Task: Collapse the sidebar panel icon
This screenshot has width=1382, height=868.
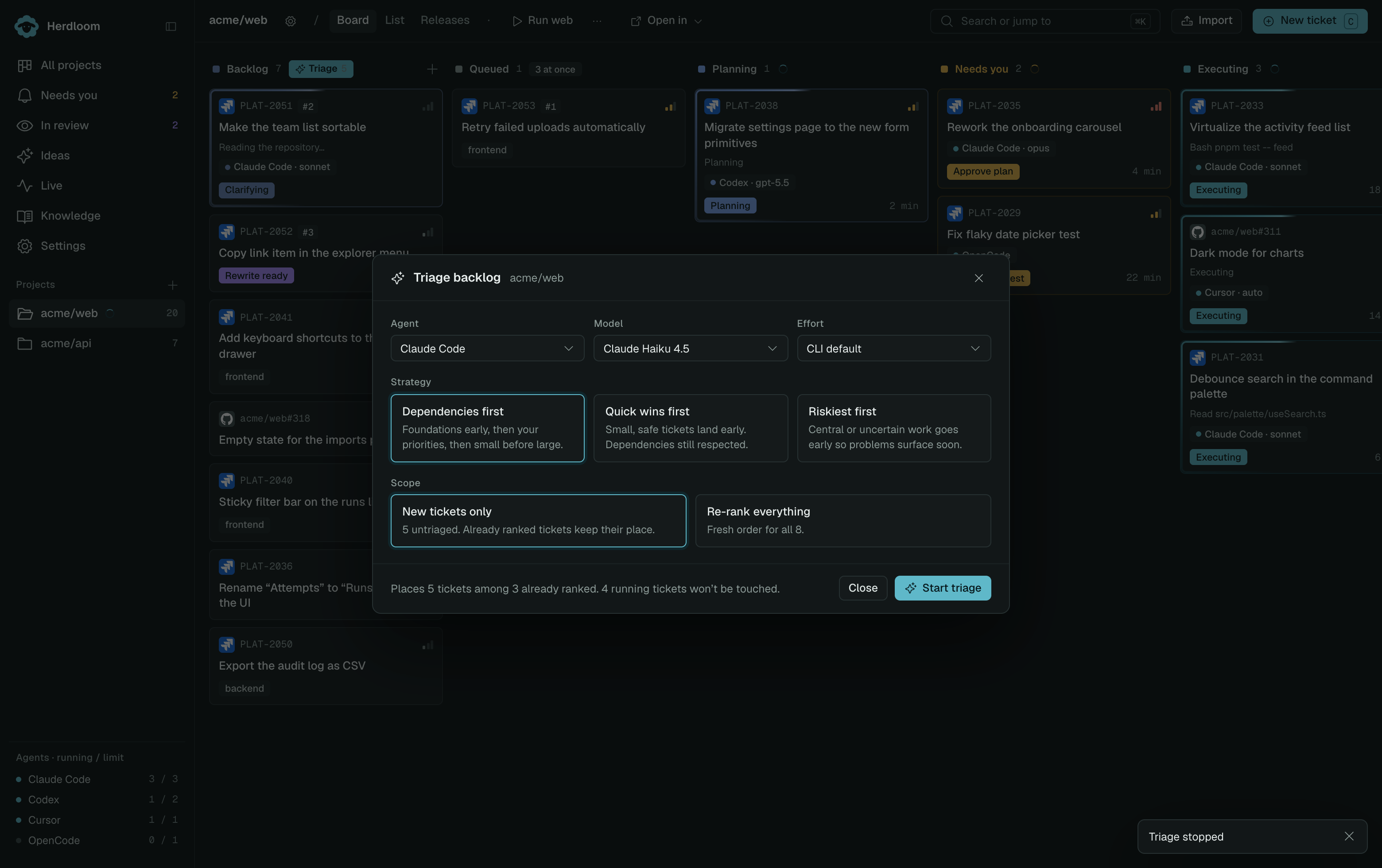Action: pos(171,27)
